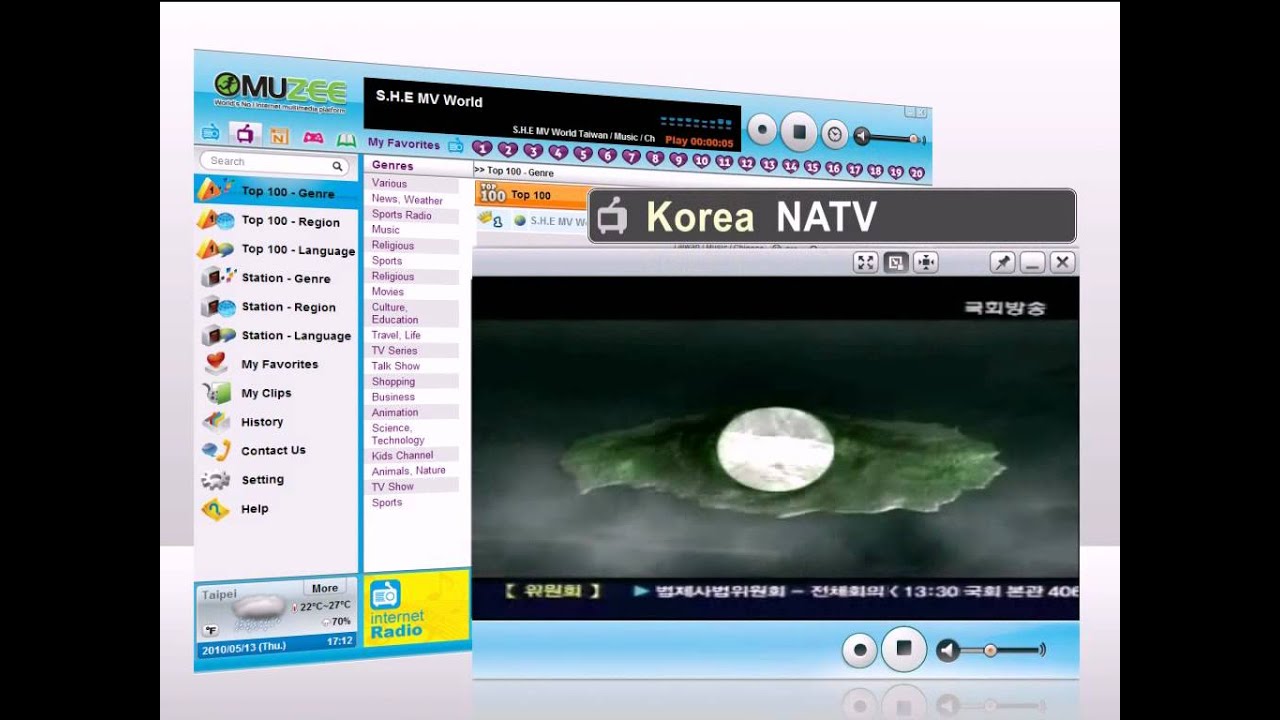Click the third video scaling icon
Image resolution: width=1280 pixels, height=720 pixels.
(x=926, y=262)
